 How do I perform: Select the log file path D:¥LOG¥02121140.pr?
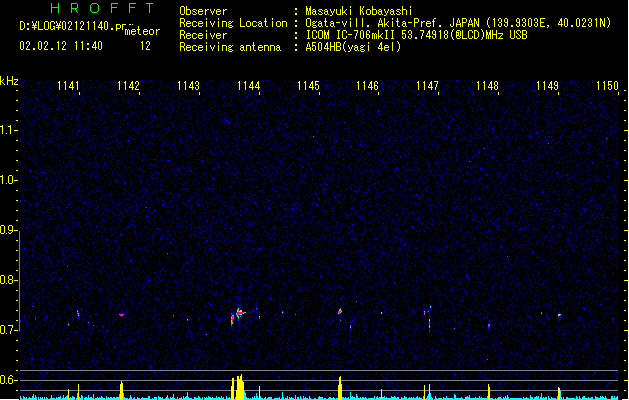point(73,26)
